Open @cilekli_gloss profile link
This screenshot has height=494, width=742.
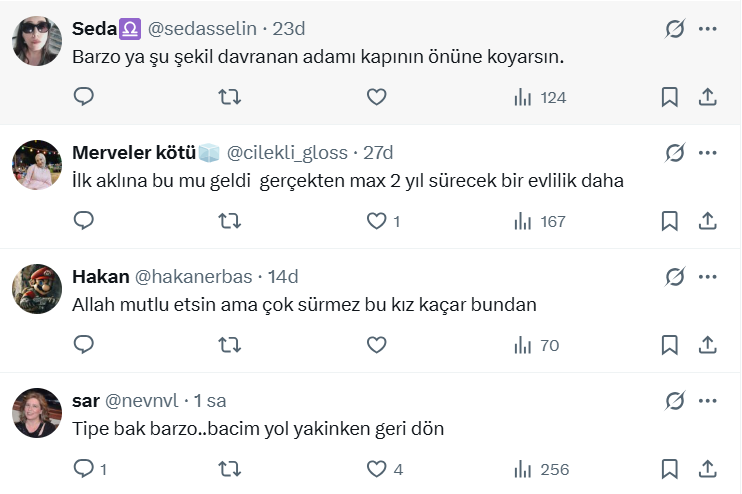pyautogui.click(x=287, y=153)
